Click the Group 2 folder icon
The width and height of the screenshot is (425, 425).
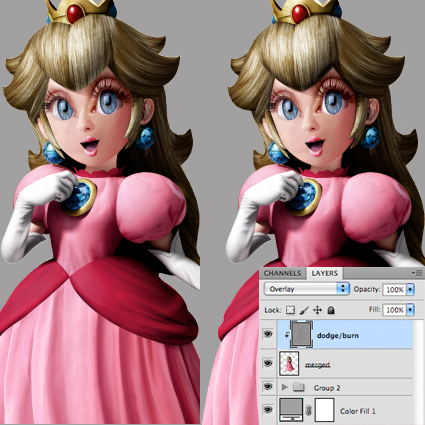click(x=299, y=387)
